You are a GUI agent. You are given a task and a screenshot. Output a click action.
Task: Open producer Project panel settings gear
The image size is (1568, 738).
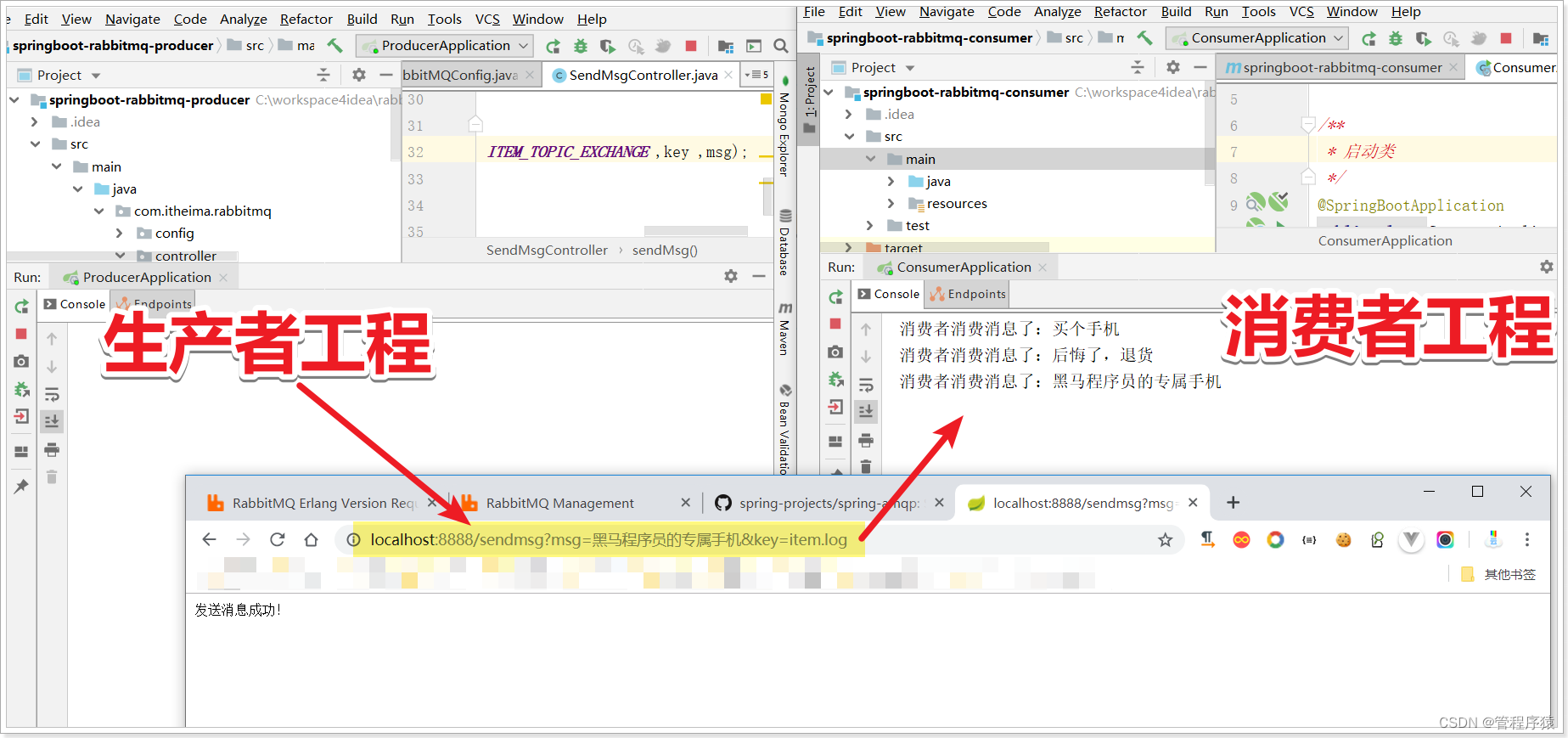click(358, 75)
